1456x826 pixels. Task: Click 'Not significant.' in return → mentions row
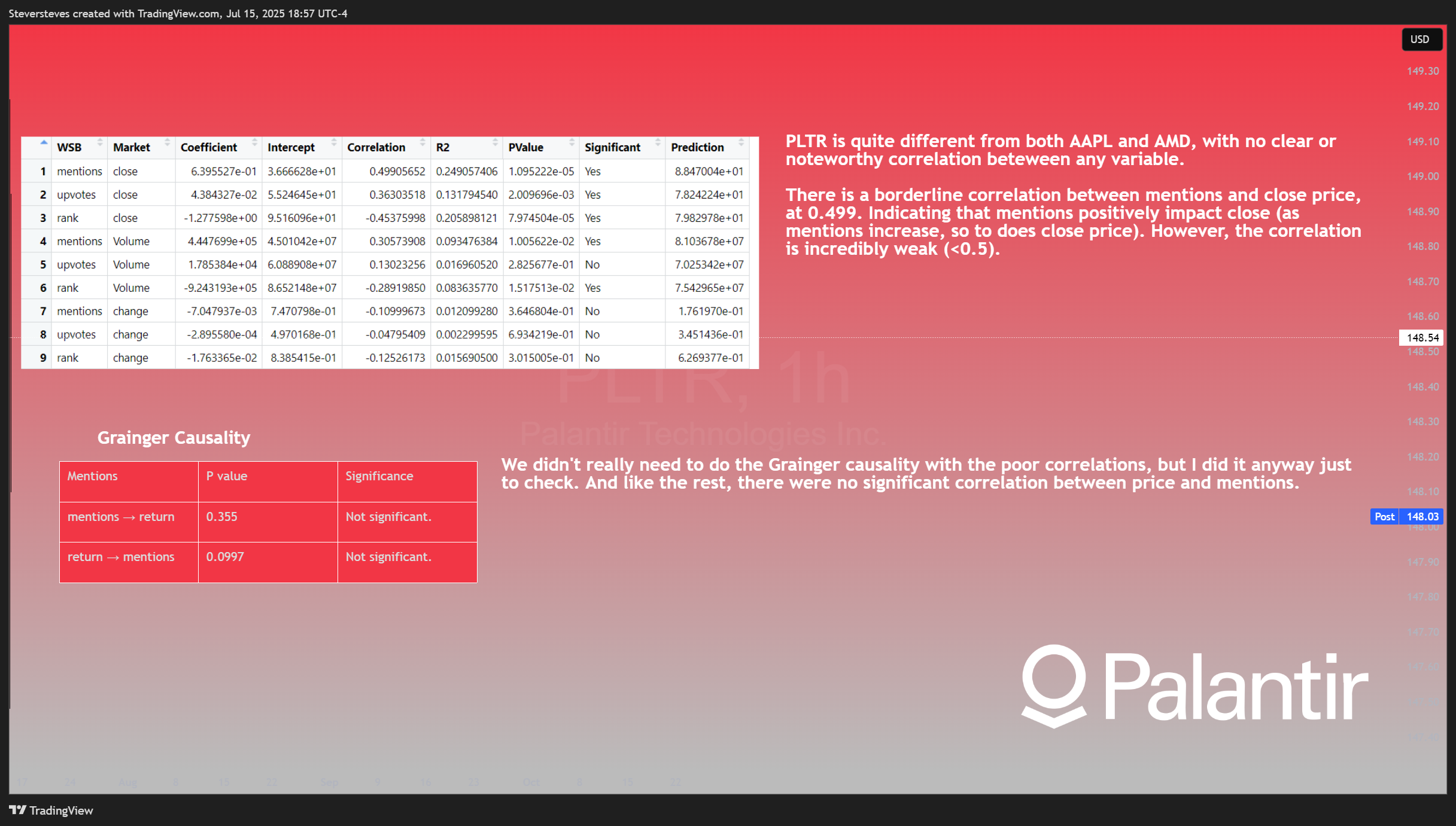click(x=408, y=562)
